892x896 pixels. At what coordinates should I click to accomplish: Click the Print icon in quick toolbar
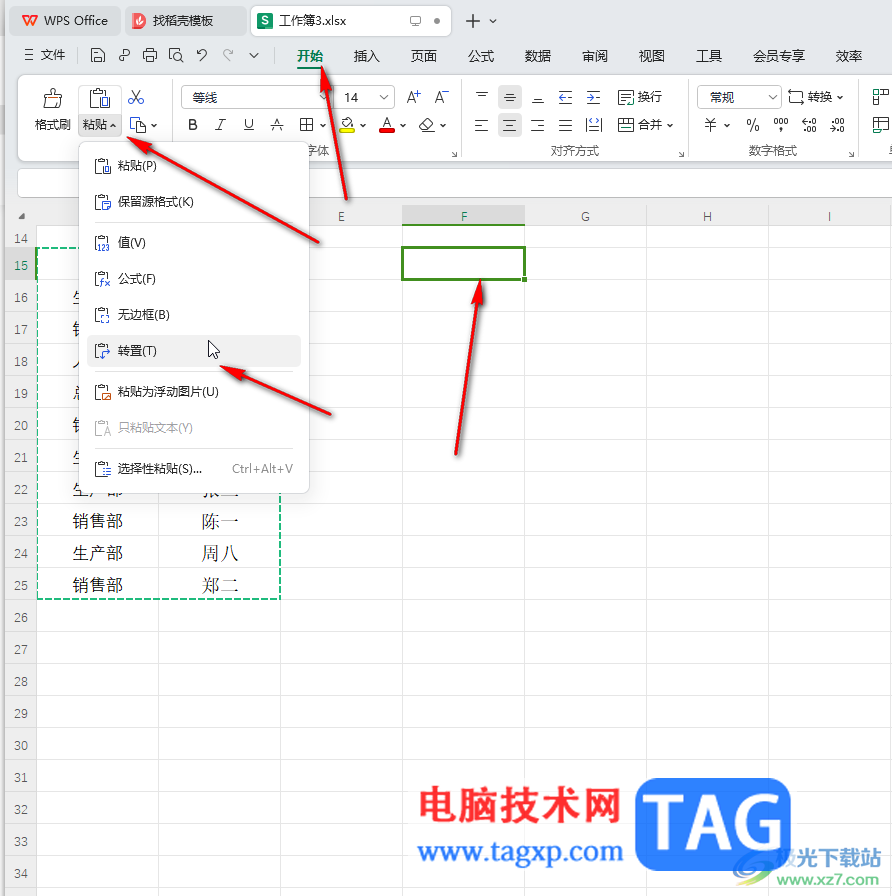(x=150, y=55)
